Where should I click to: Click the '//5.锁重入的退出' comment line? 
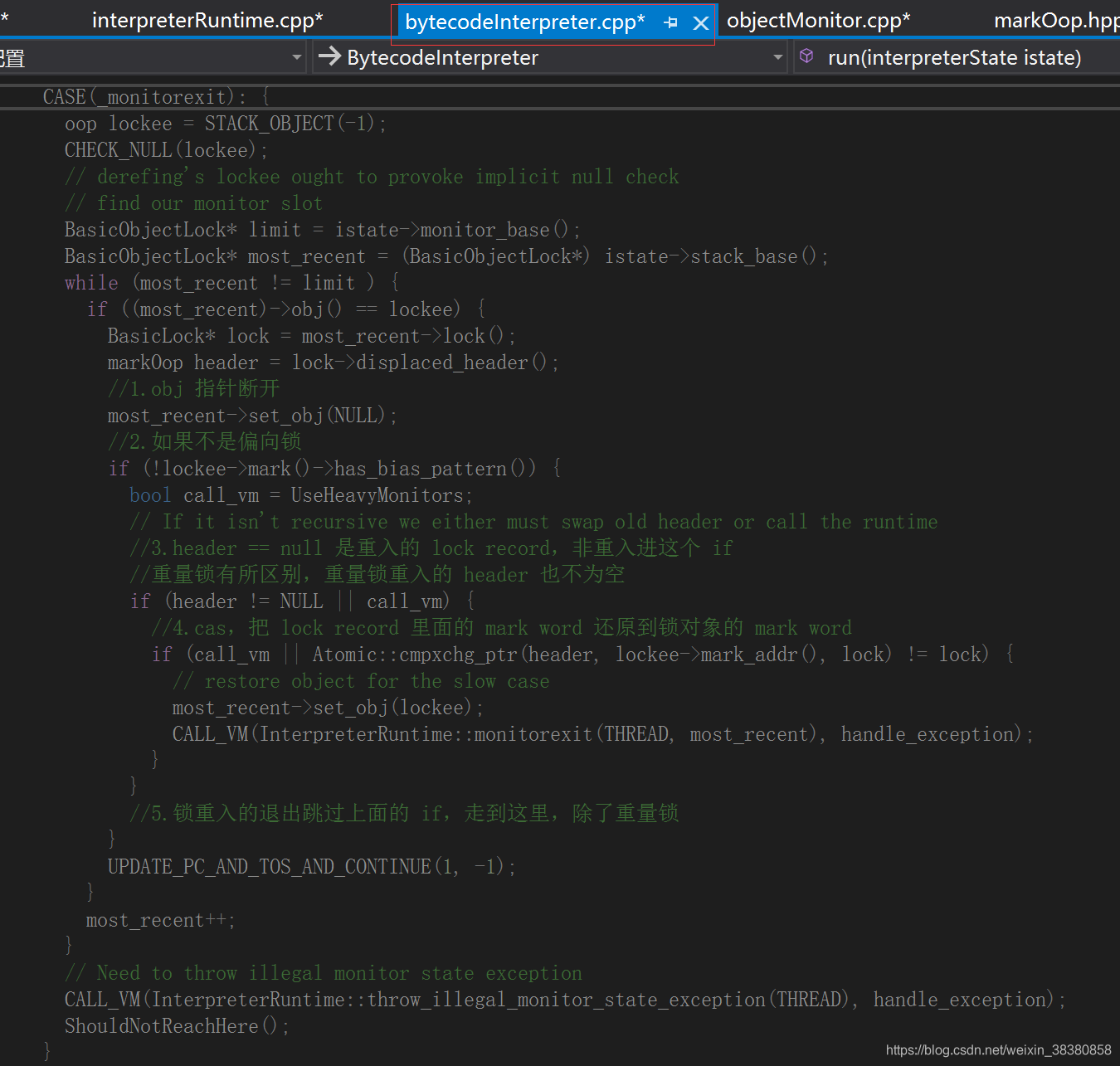tap(404, 814)
